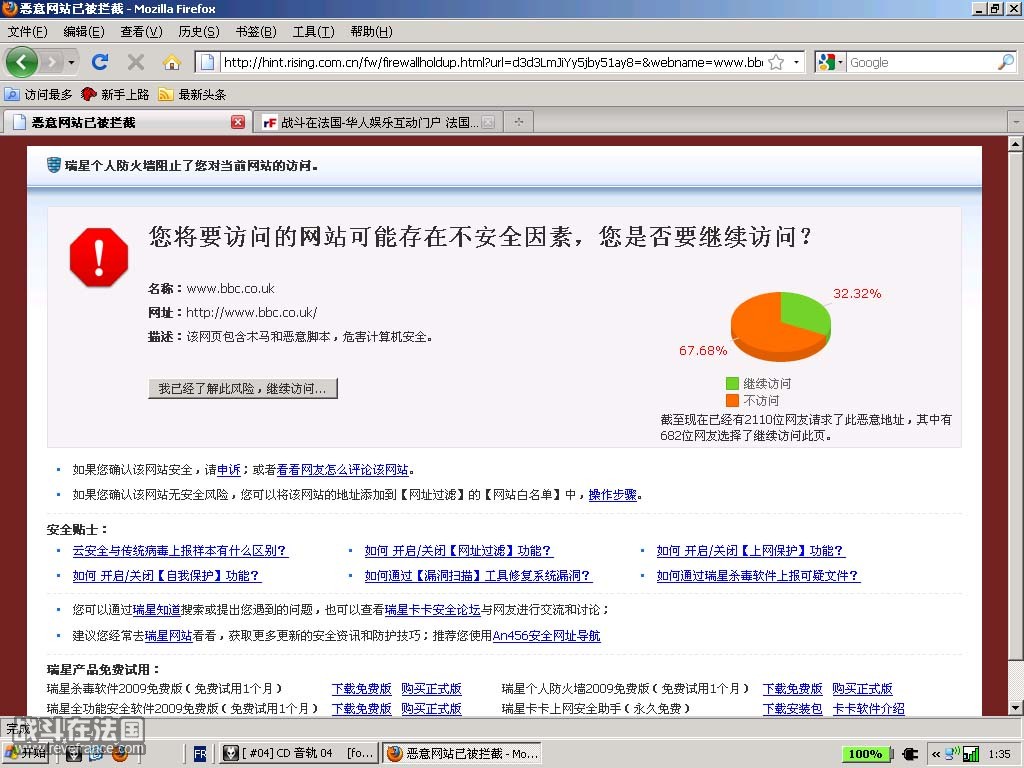Open the 历史 menu

pos(199,31)
